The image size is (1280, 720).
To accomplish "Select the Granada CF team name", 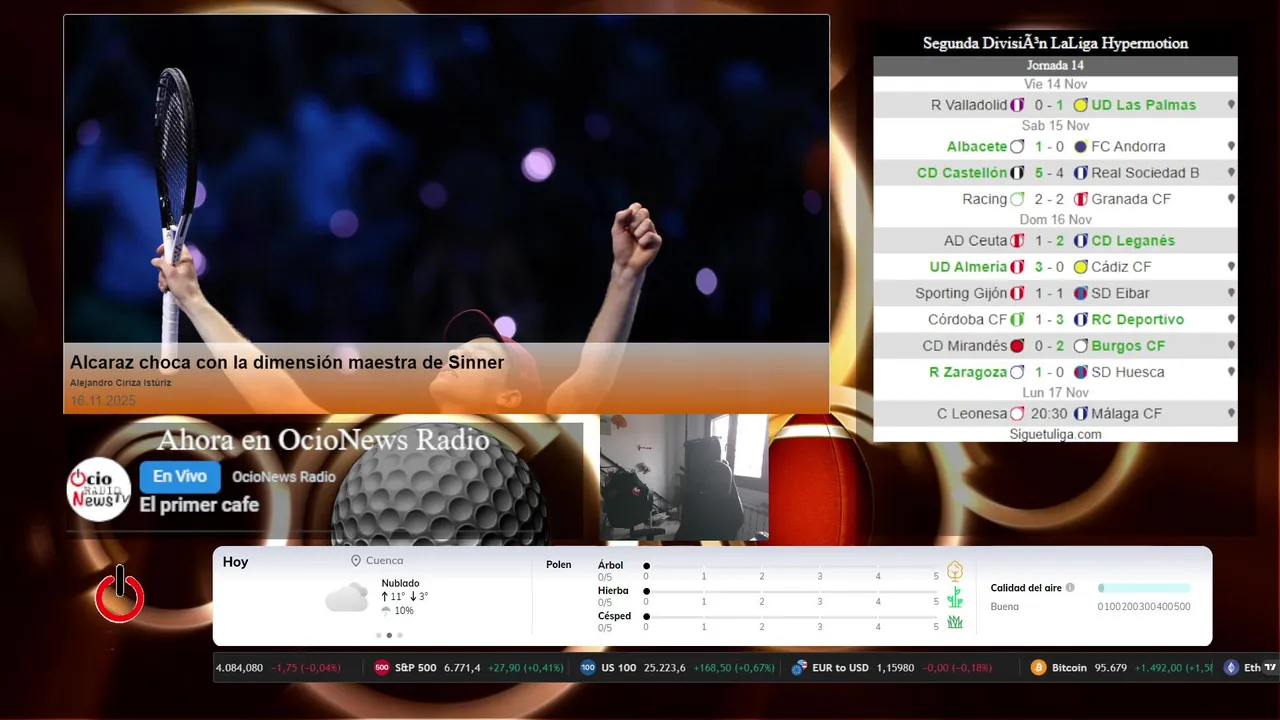I will pos(1131,199).
